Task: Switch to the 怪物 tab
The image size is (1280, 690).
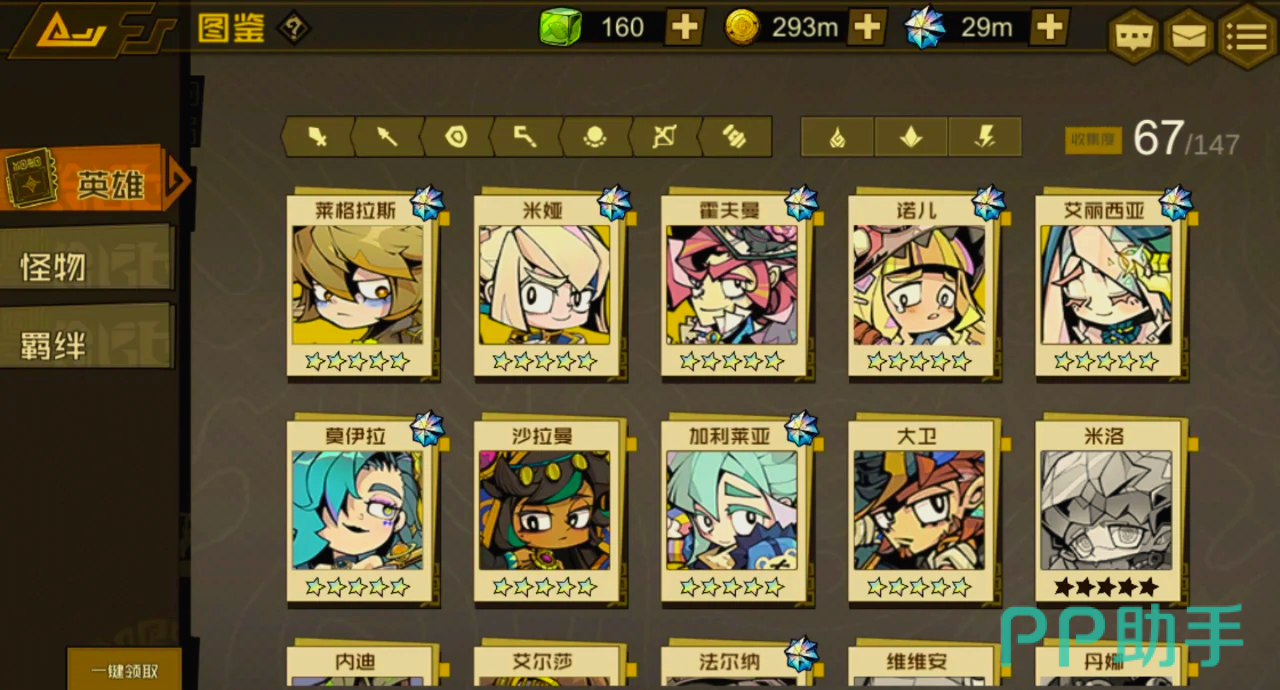Action: 86,265
